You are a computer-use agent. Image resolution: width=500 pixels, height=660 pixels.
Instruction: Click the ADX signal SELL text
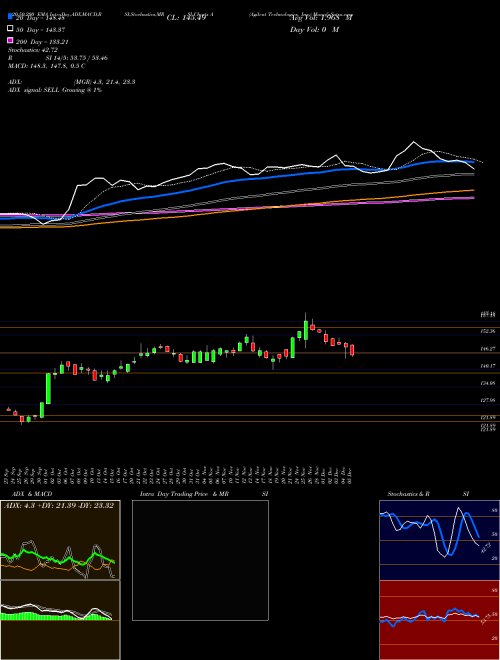pyautogui.click(x=55, y=90)
